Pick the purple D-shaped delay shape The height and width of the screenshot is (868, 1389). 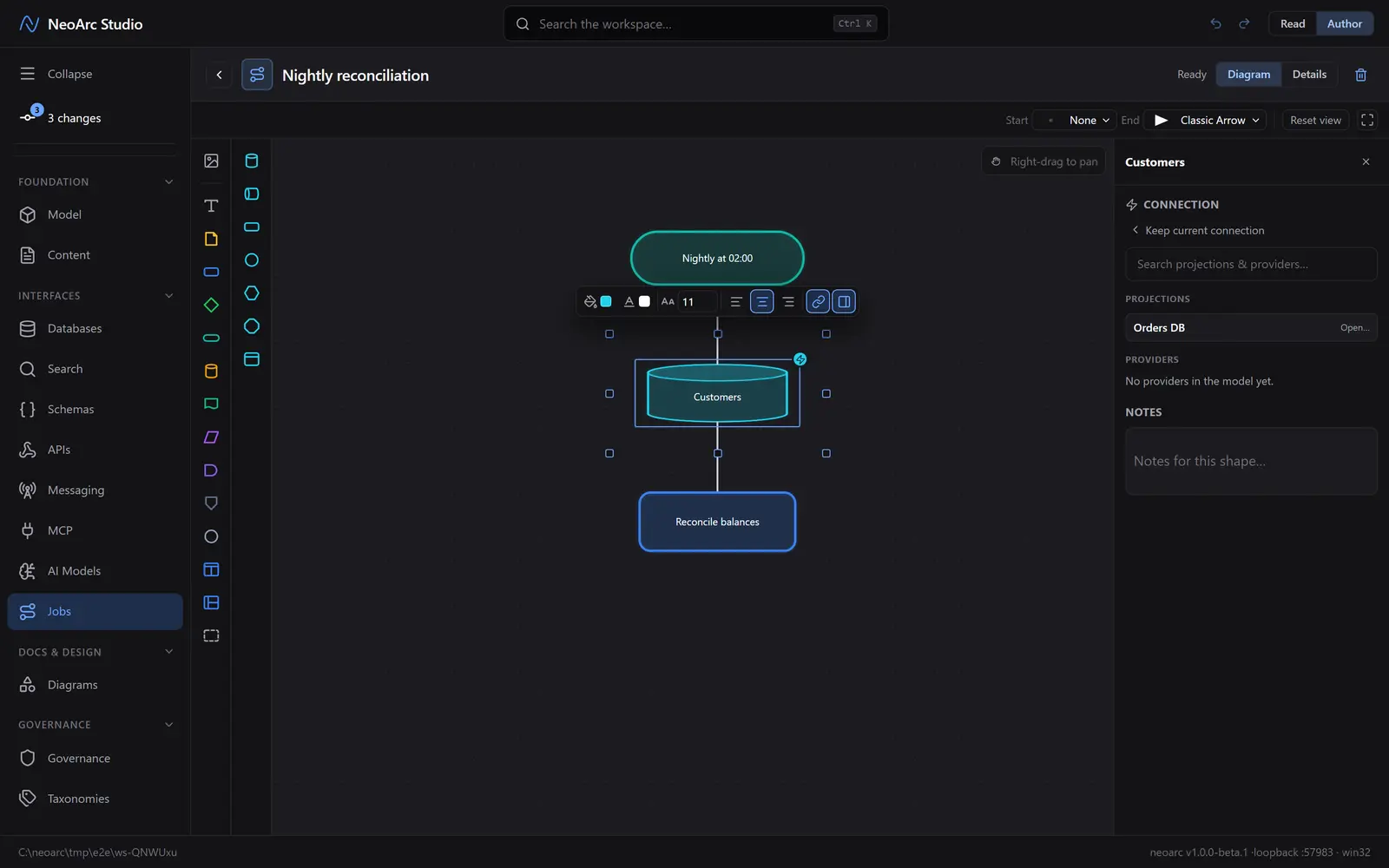click(x=211, y=470)
